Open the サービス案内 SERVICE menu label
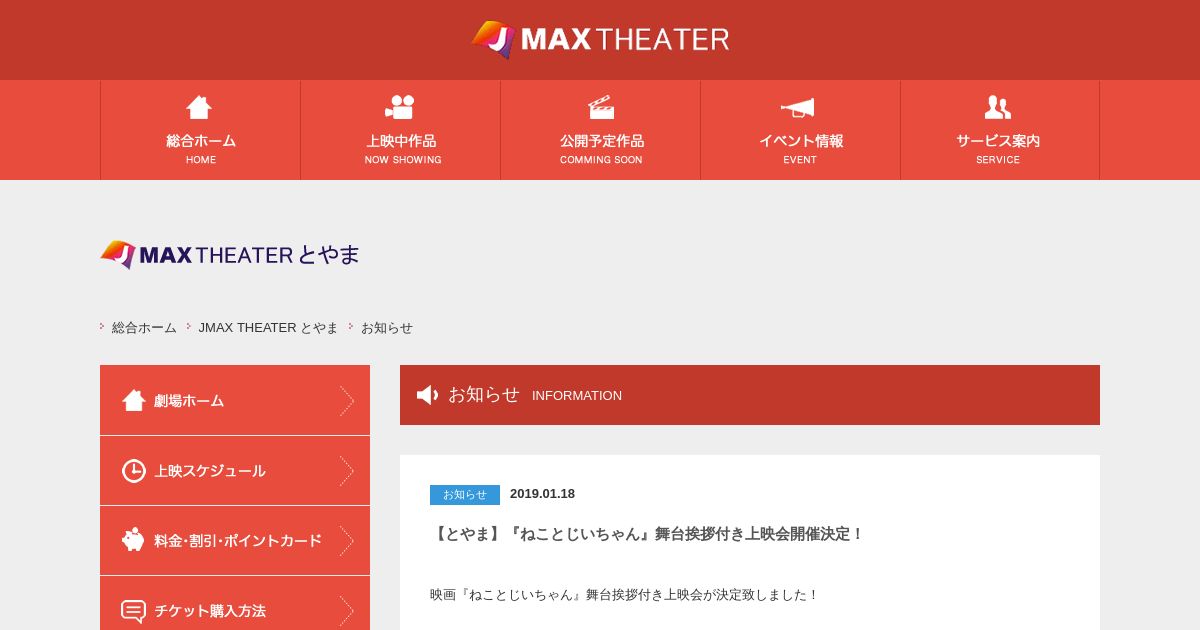This screenshot has width=1200, height=630. [x=998, y=148]
